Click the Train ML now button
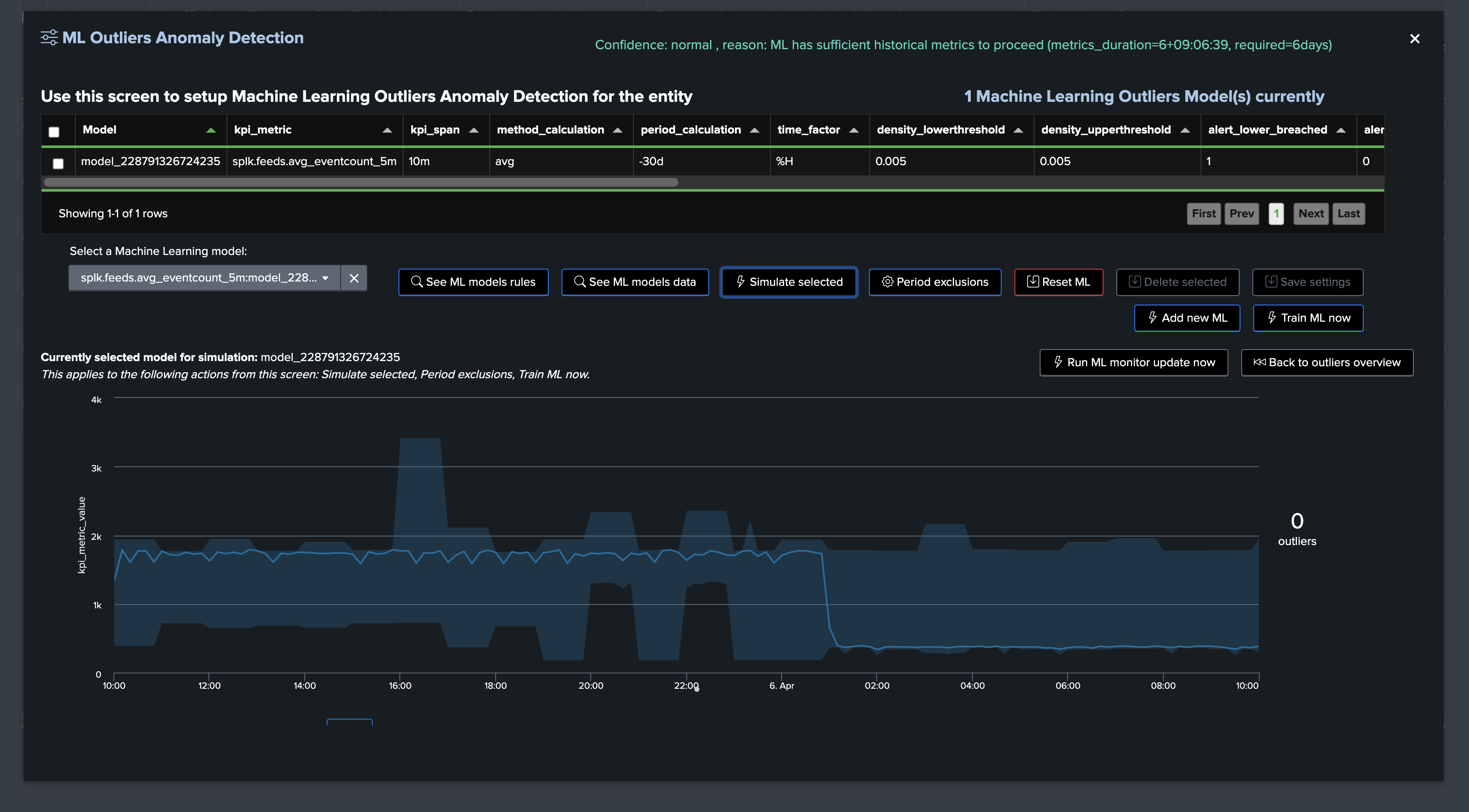The height and width of the screenshot is (812, 1469). [1308, 318]
